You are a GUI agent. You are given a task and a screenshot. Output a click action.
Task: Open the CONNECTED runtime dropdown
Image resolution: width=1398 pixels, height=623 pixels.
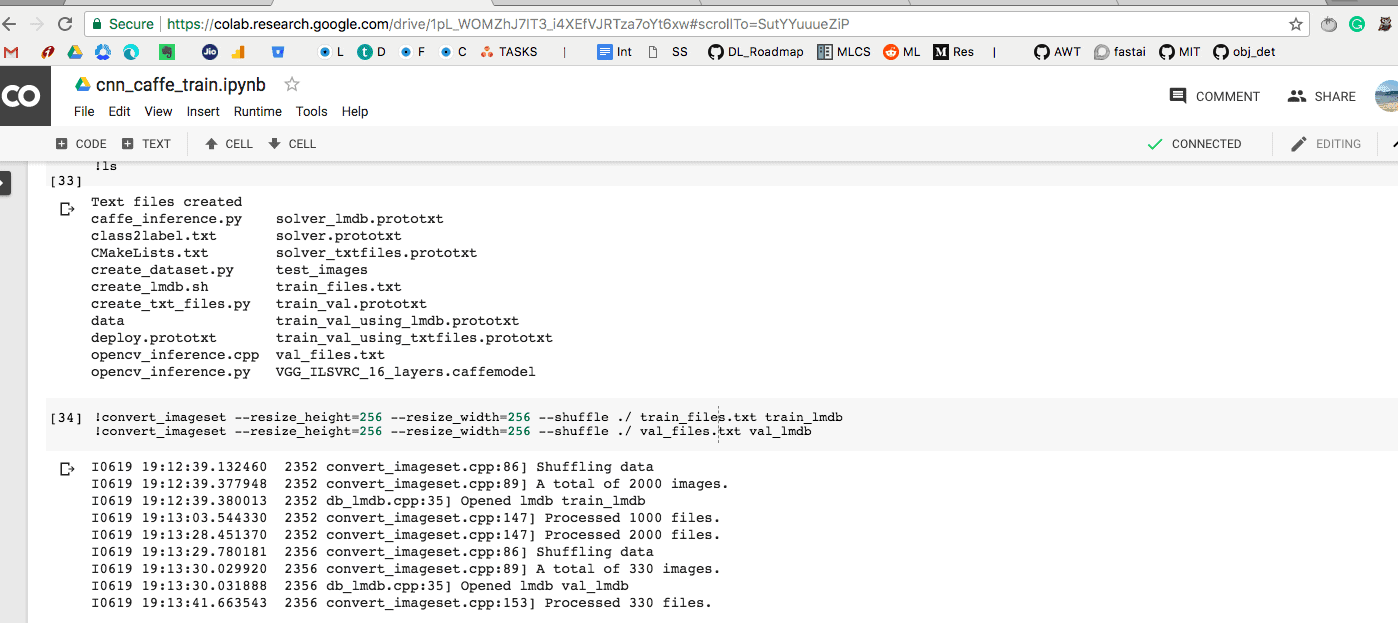(1194, 144)
